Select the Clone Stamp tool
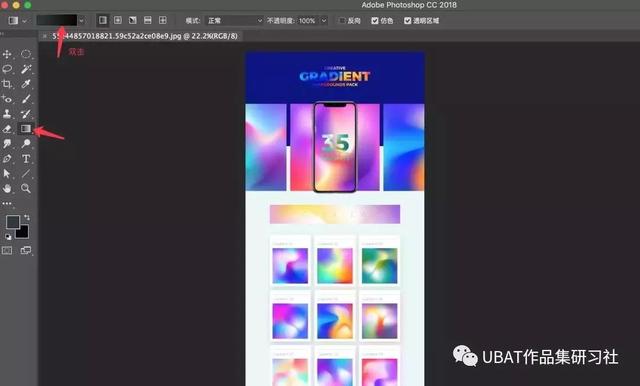 [7, 114]
